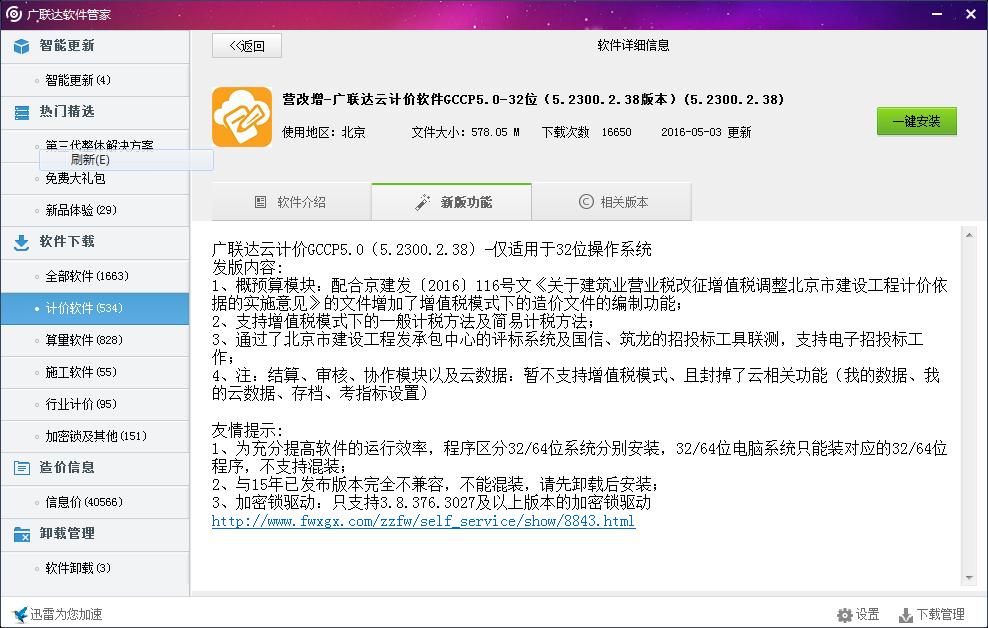
Task: Select 算量软件 (828) category
Action: click(95, 340)
